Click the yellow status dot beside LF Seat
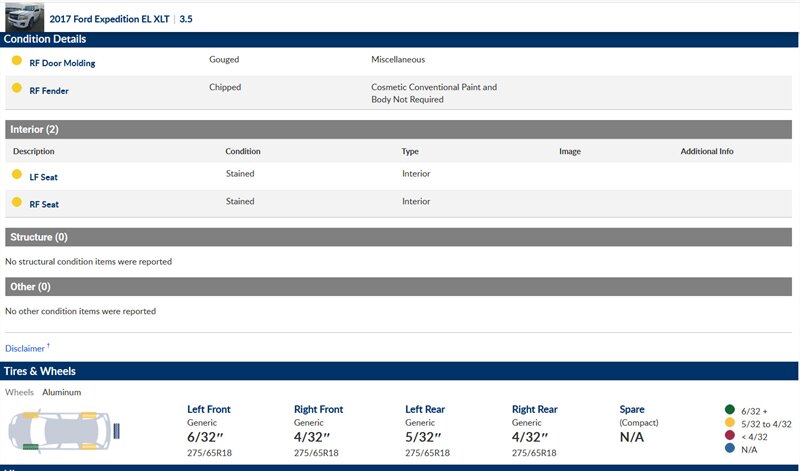Screen dimensions: 800x471 click(16, 175)
